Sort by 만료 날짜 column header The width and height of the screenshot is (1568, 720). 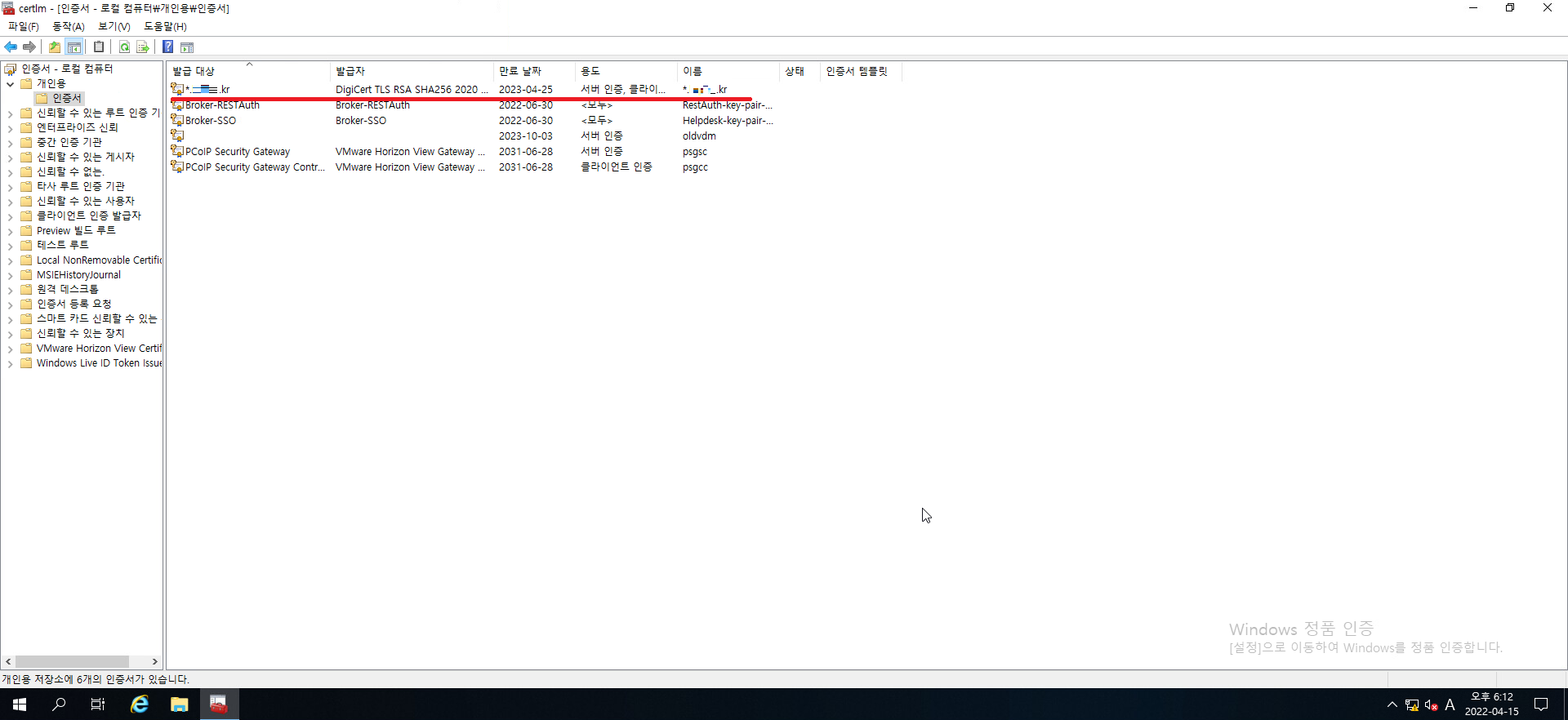coord(534,71)
